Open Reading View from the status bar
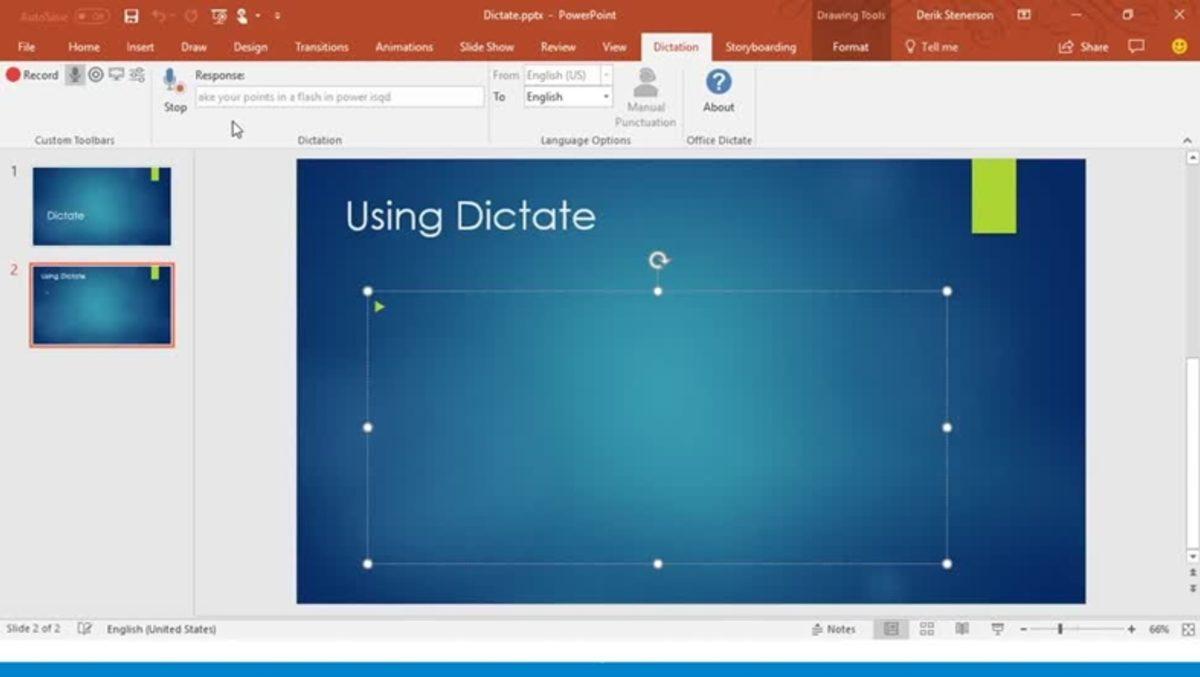The height and width of the screenshot is (677, 1200). pos(961,628)
